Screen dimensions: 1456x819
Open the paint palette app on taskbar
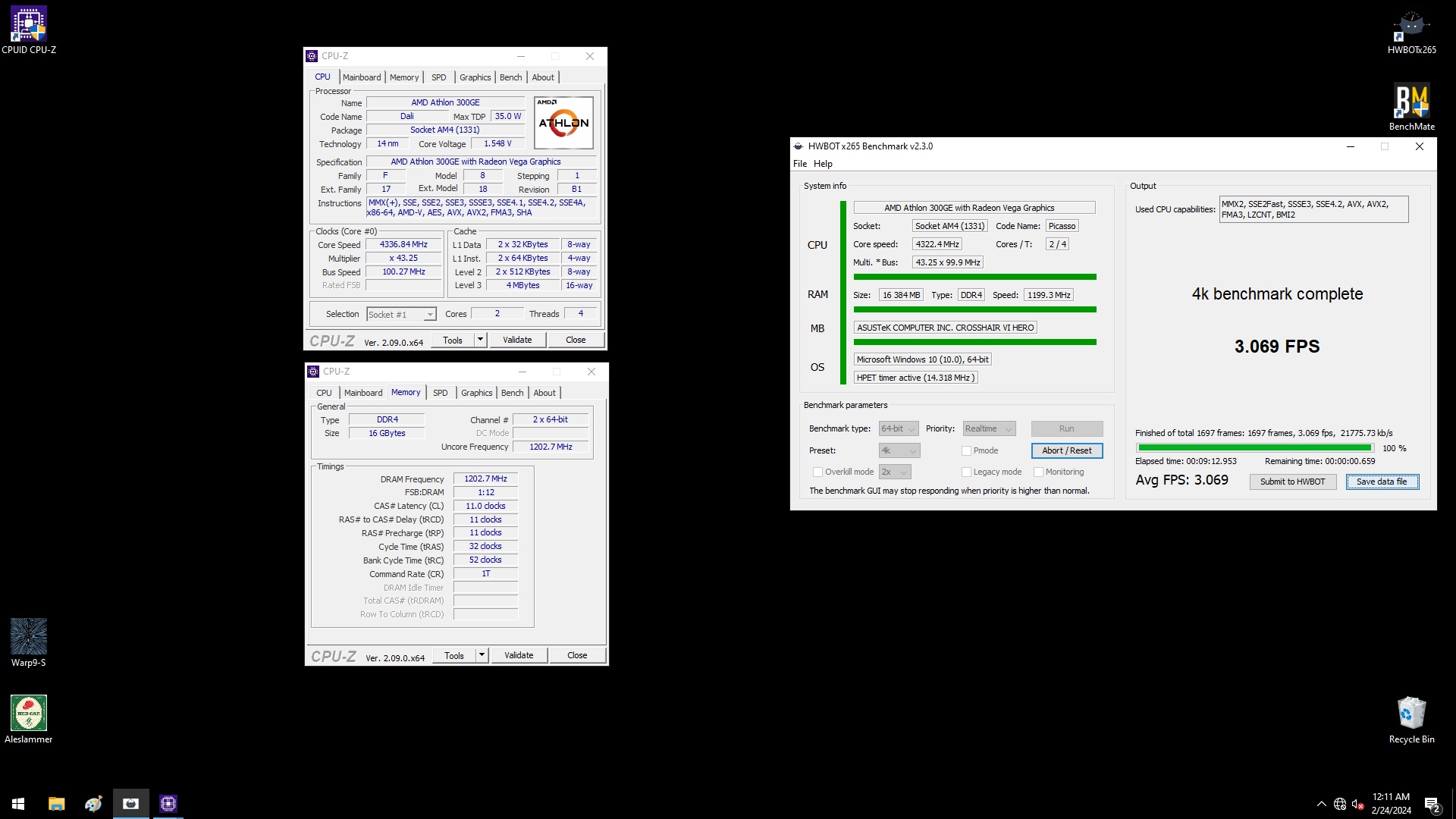point(93,804)
